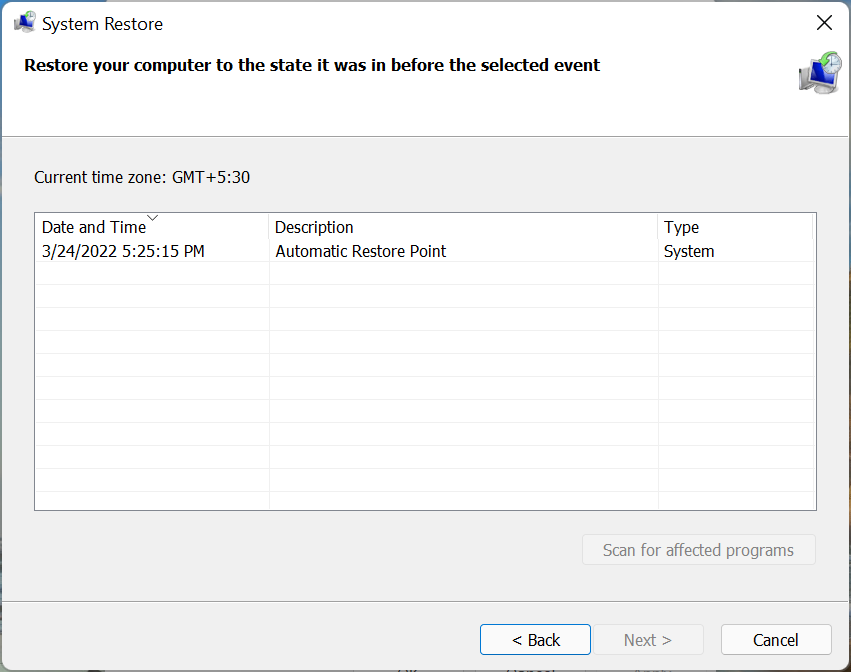The image size is (851, 672).
Task: Click the System Restore title bar icon
Action: (x=24, y=23)
